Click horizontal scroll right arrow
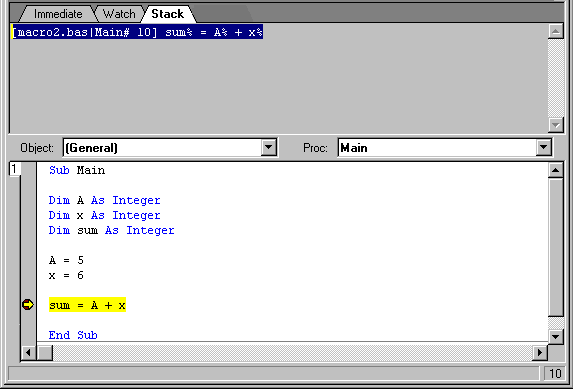The width and height of the screenshot is (573, 389). [540, 353]
